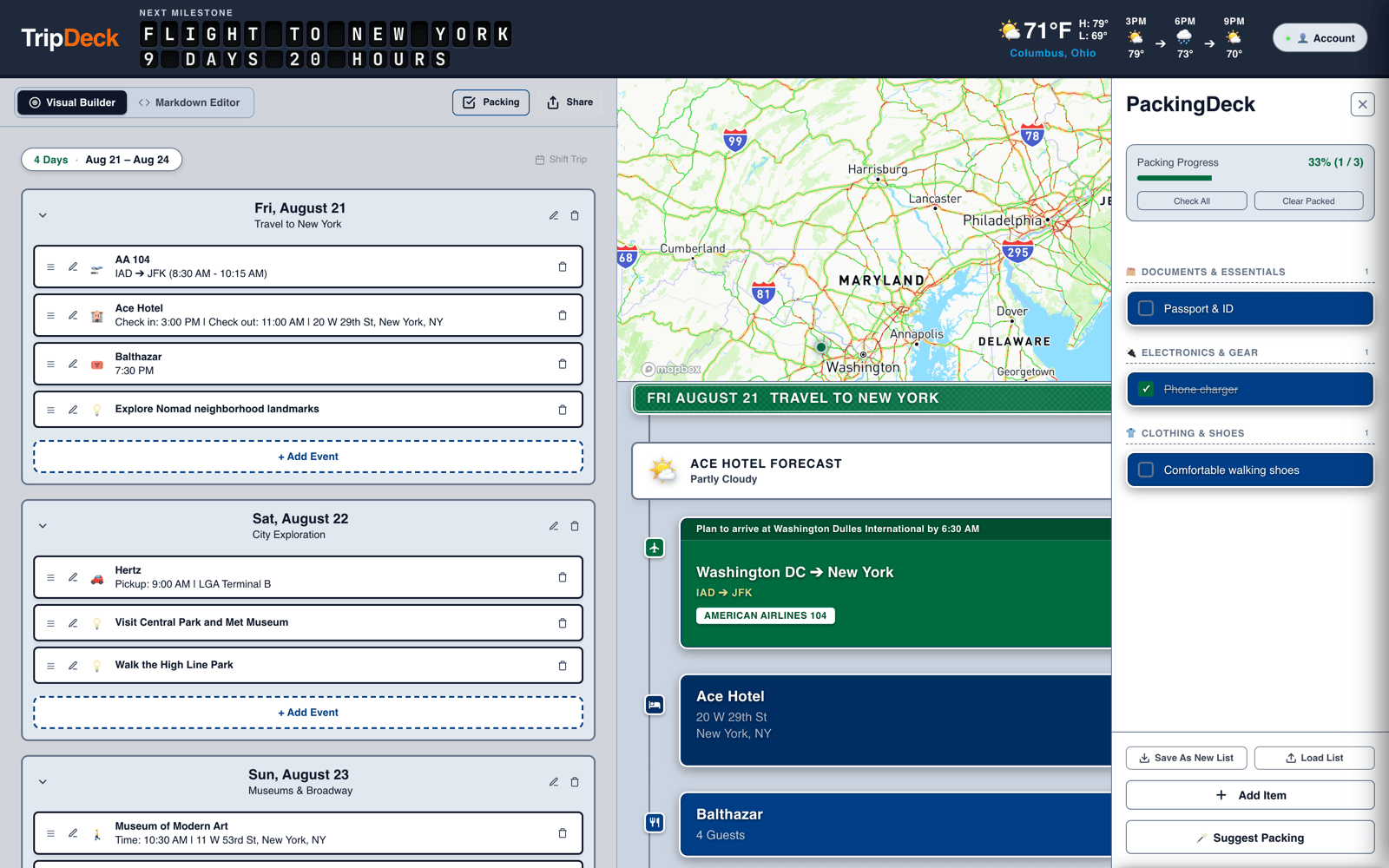The width and height of the screenshot is (1389, 868).
Task: Click the Documents & Essentials category header
Action: (1250, 272)
